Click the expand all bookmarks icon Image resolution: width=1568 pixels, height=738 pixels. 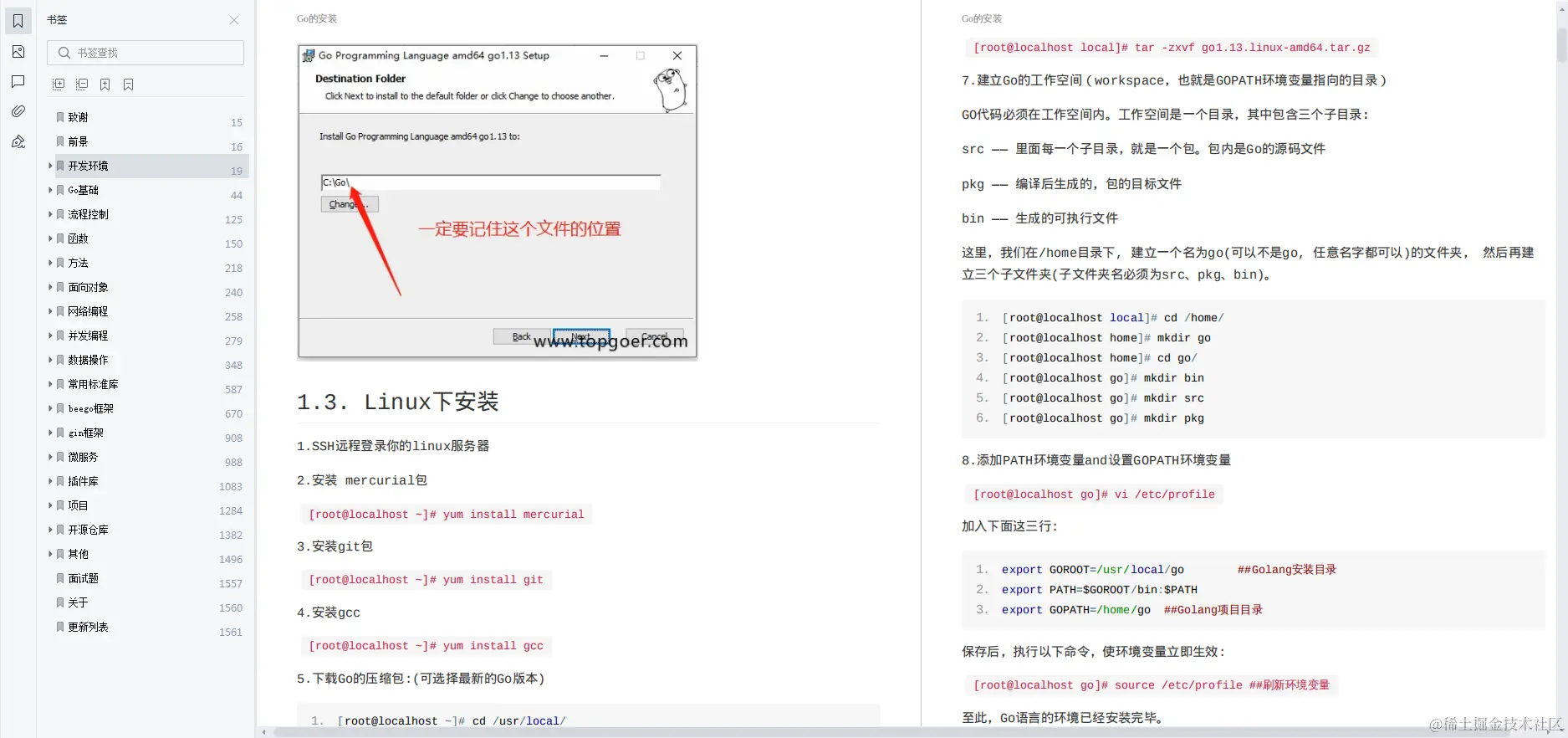(x=59, y=85)
